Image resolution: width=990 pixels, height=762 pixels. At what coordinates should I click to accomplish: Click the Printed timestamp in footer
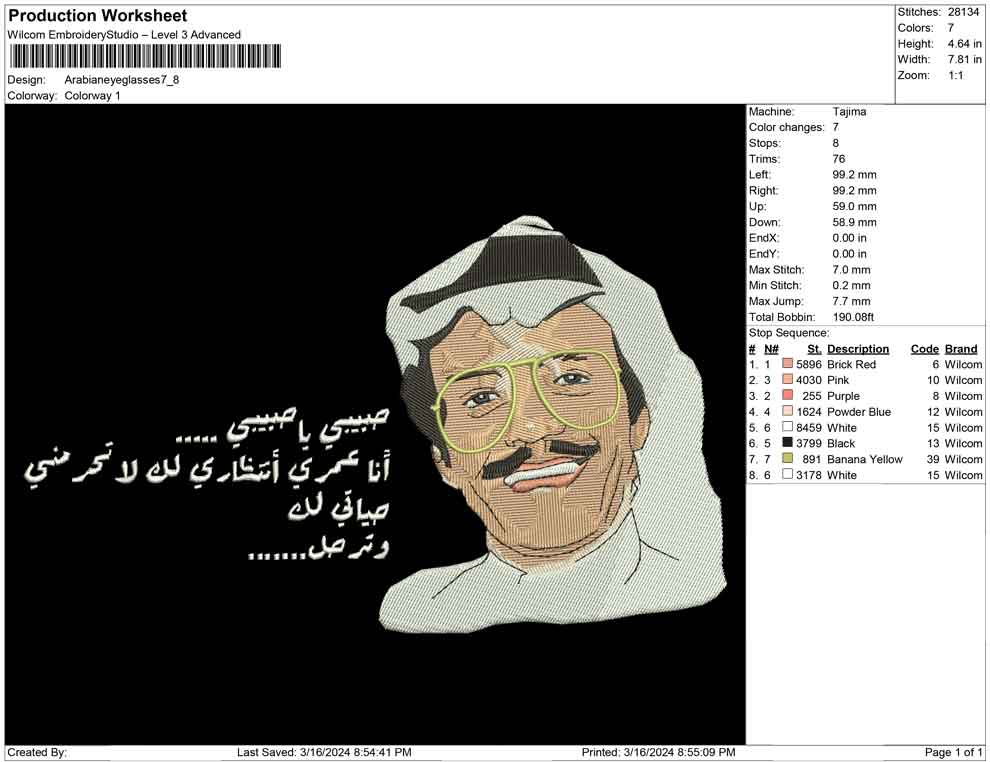coord(659,752)
